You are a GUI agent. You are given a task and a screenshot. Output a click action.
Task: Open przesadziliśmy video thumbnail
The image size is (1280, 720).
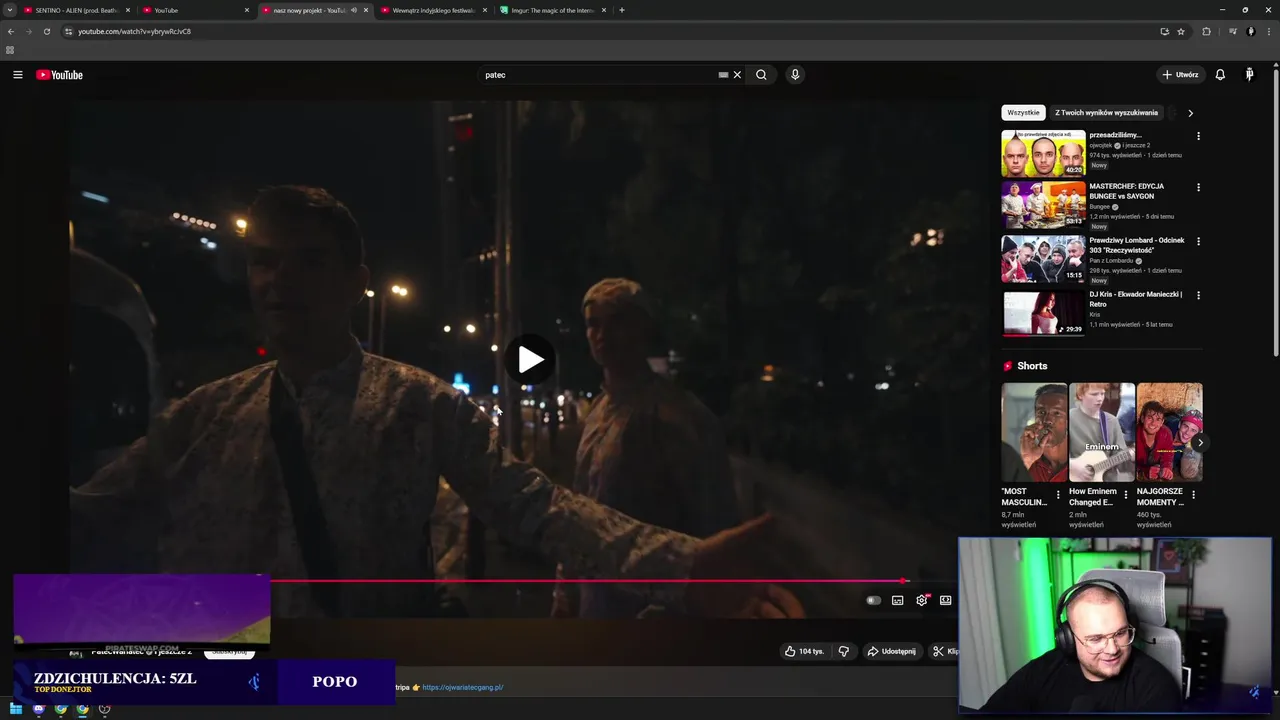point(1043,153)
